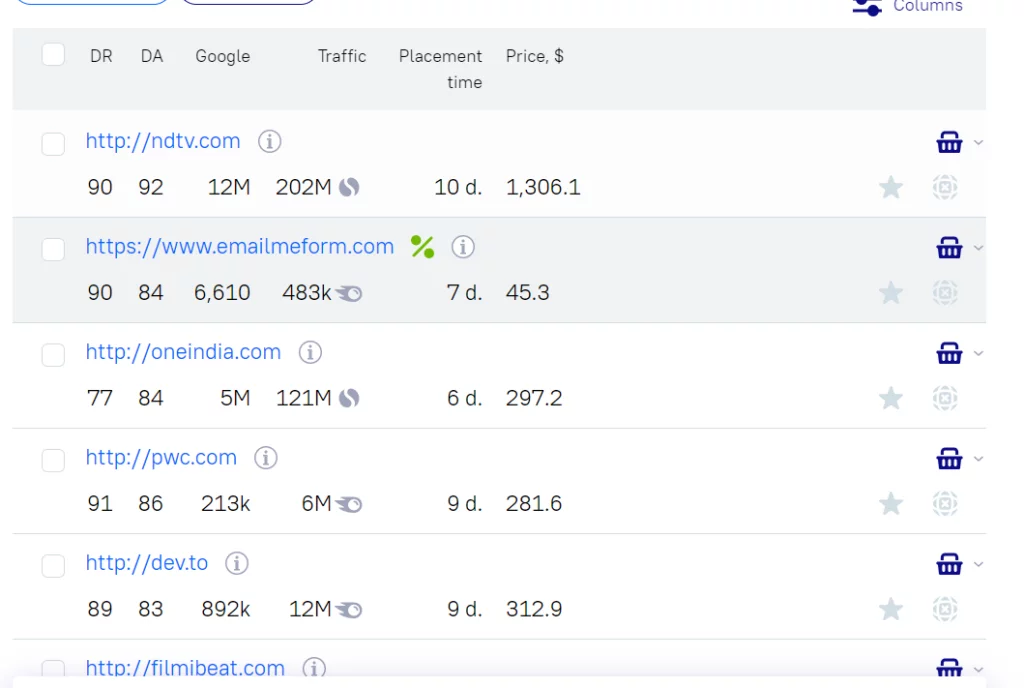Screen dimensions: 1024x688
Task: Sort by the Traffic column header
Action: (x=342, y=56)
